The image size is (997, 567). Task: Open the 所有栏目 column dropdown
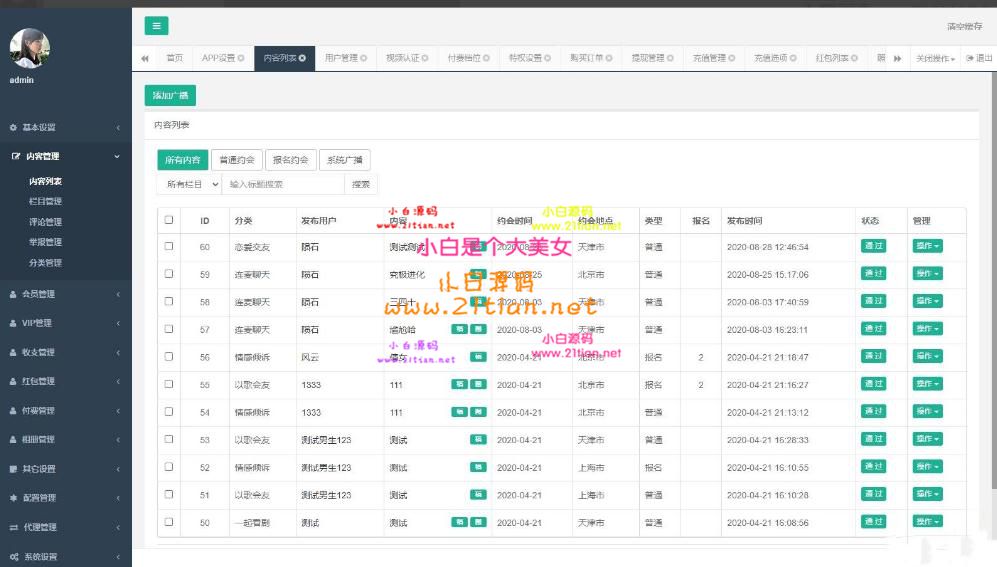[x=189, y=184]
